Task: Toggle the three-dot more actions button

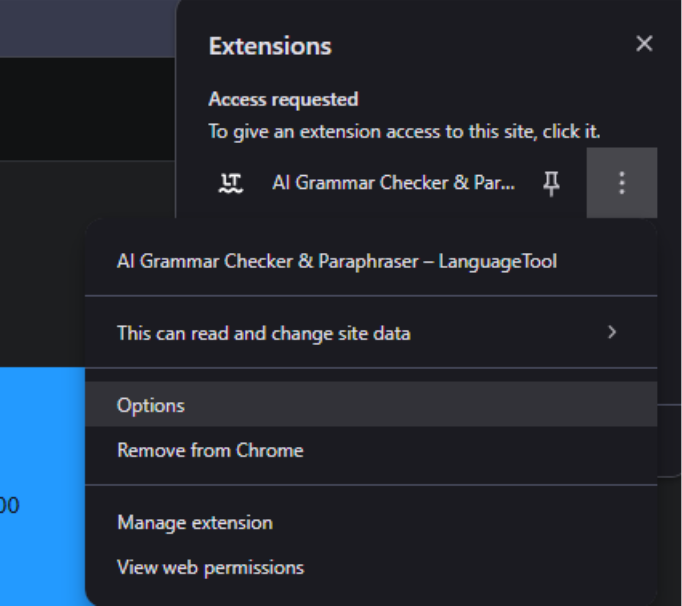Action: point(622,183)
